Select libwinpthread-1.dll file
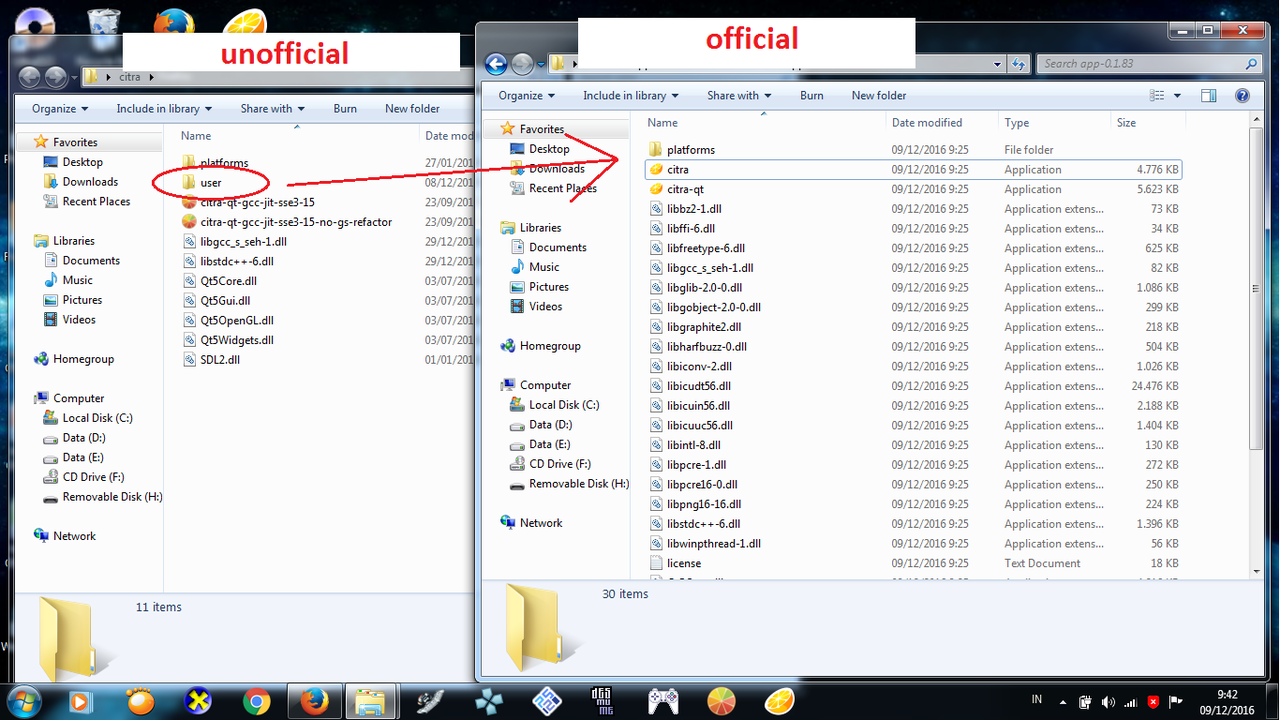Image resolution: width=1280 pixels, height=720 pixels. tap(704, 544)
